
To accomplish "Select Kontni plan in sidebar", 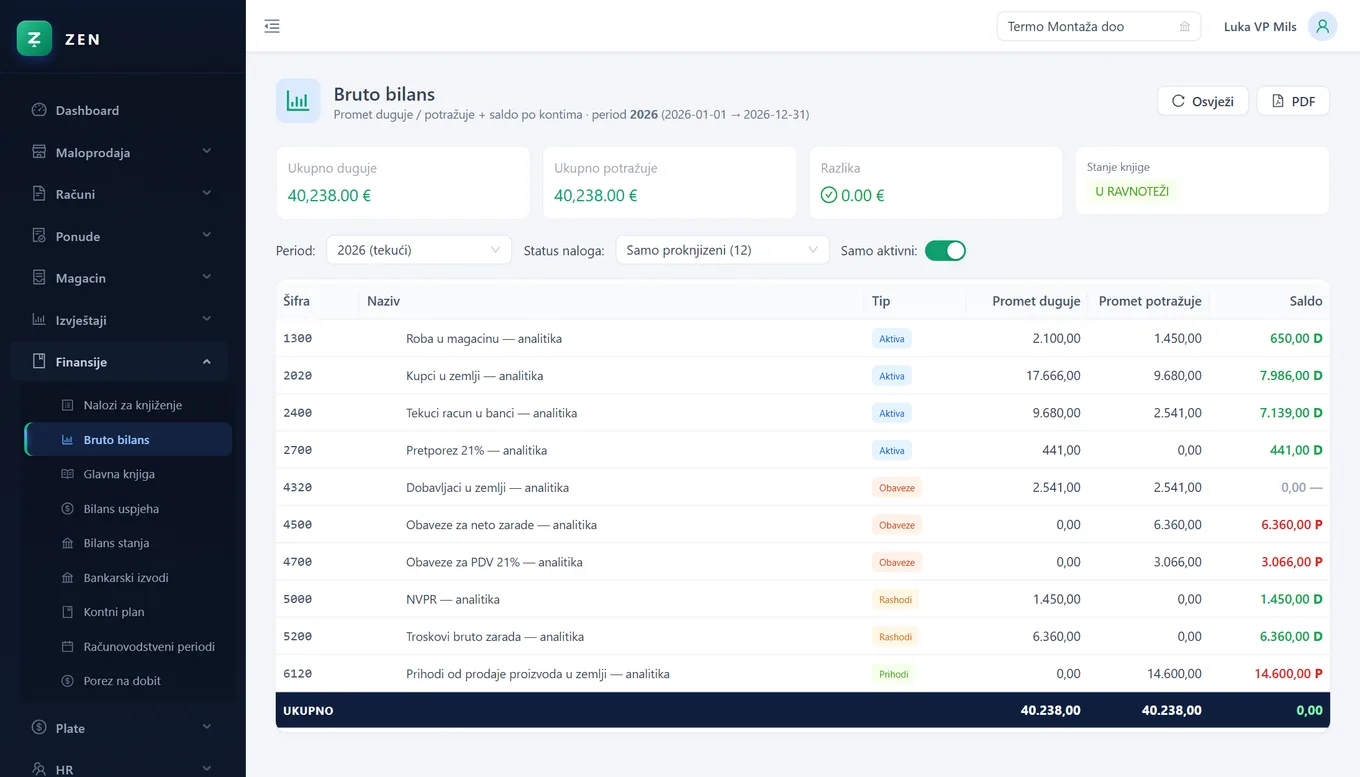I will tap(128, 612).
